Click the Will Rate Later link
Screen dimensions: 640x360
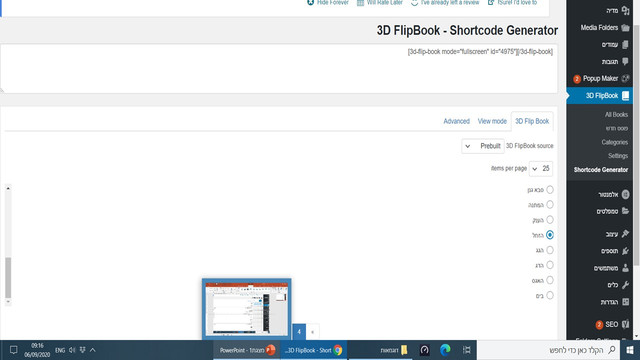(x=380, y=2)
